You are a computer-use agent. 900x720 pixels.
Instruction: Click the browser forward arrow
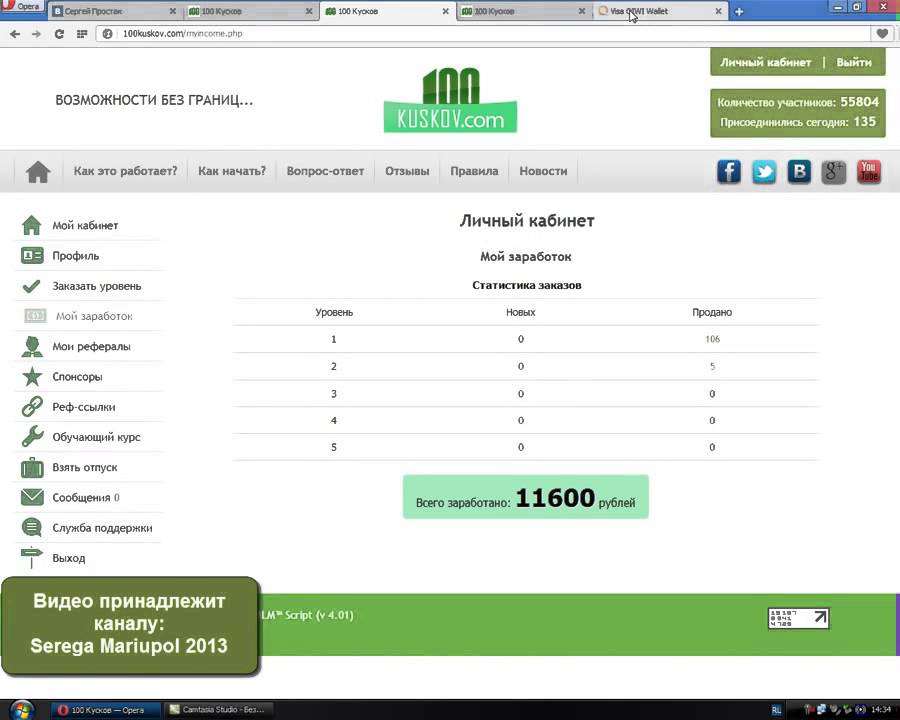[x=36, y=34]
